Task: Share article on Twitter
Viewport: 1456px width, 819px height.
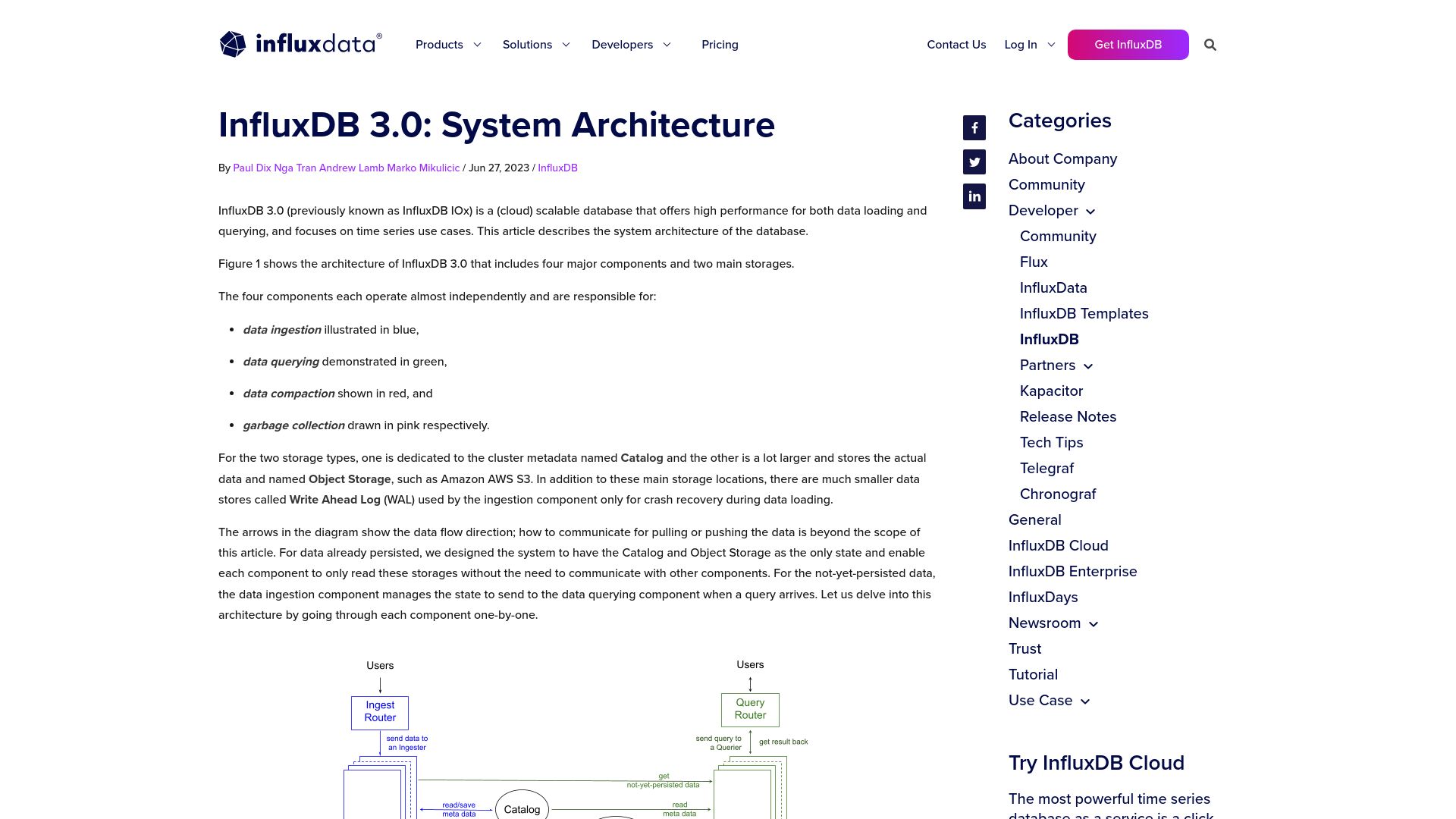Action: [974, 162]
